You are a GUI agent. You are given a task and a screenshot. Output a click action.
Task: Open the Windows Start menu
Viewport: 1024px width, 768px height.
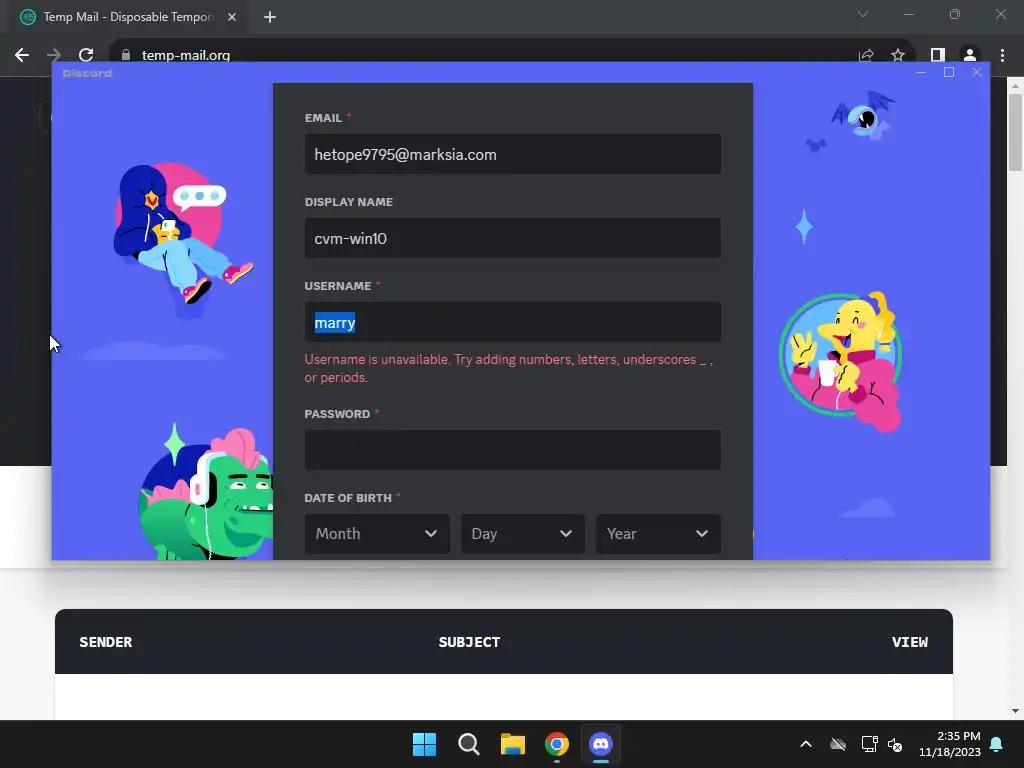pos(424,744)
